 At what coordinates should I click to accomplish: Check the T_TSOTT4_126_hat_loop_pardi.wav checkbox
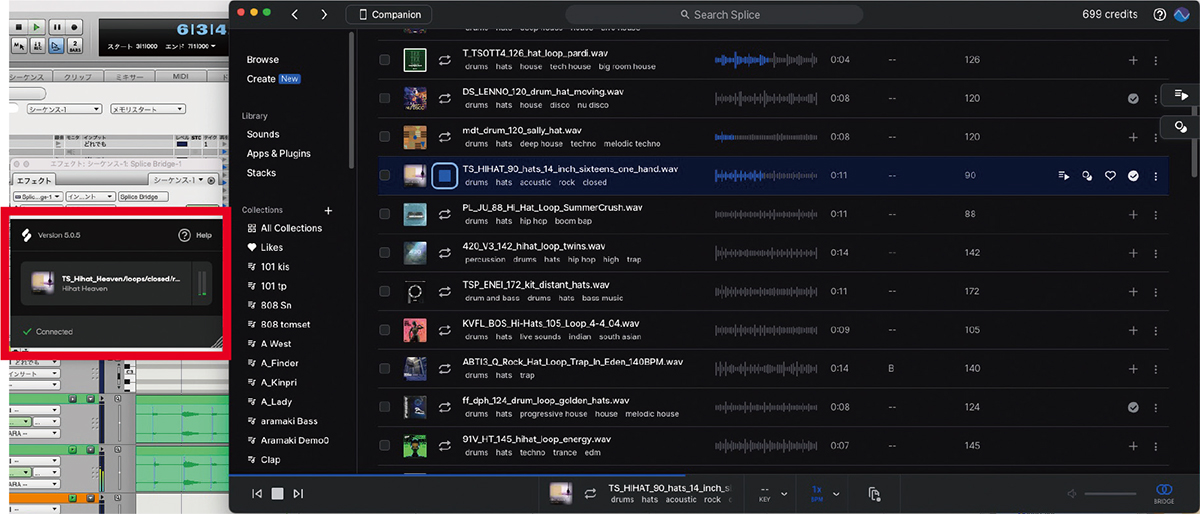tap(385, 60)
